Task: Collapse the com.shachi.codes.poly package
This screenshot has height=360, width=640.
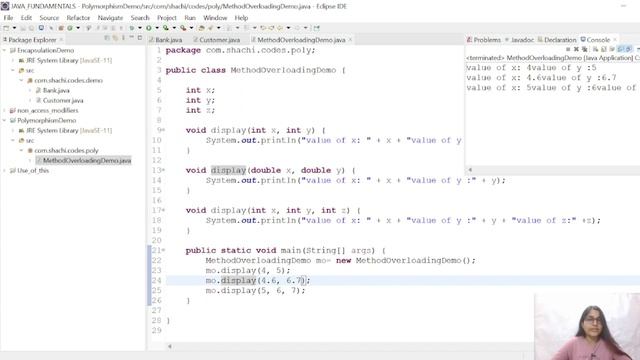Action: click(x=21, y=150)
